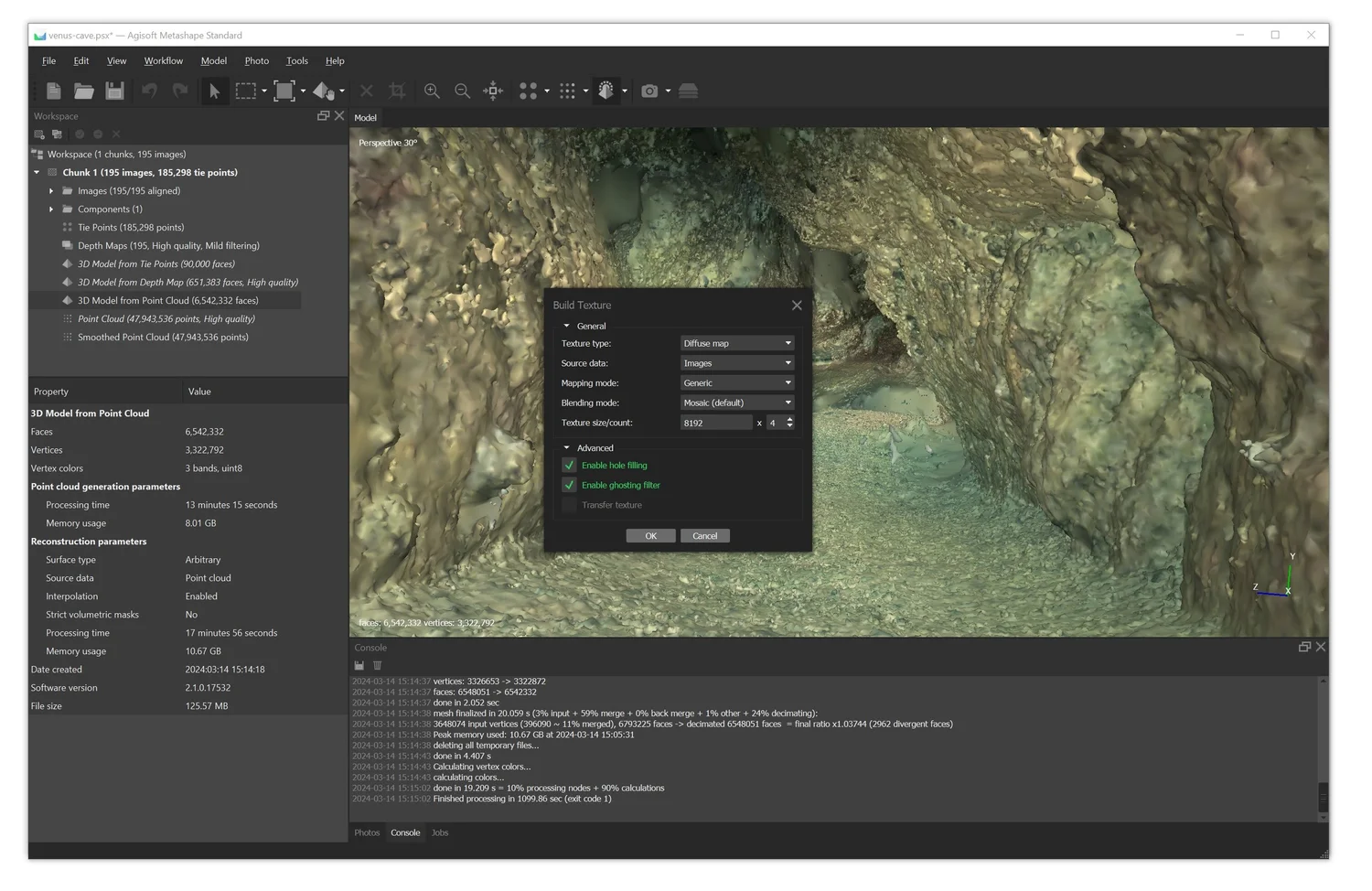Capture a screenshot with the camera toolbar icon
1372x891 pixels.
click(650, 91)
